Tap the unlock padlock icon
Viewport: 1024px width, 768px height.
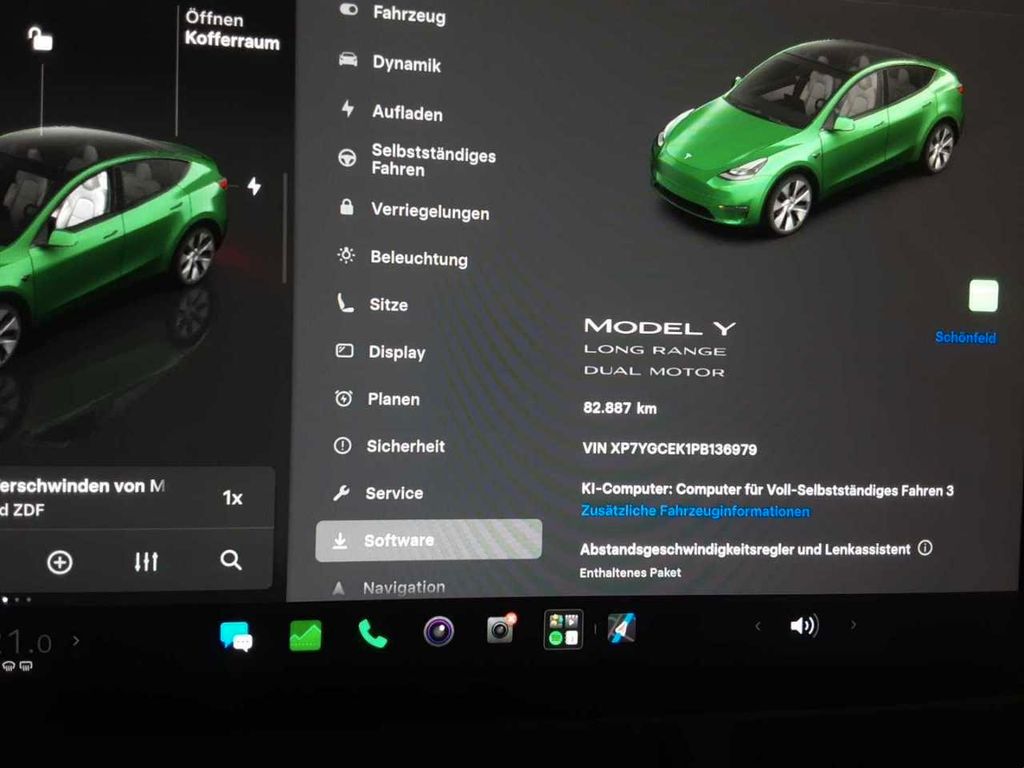click(x=40, y=39)
